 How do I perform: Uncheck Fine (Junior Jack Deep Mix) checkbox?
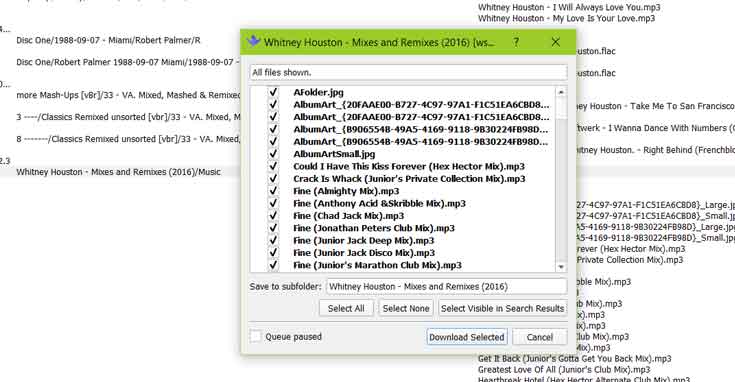273,240
